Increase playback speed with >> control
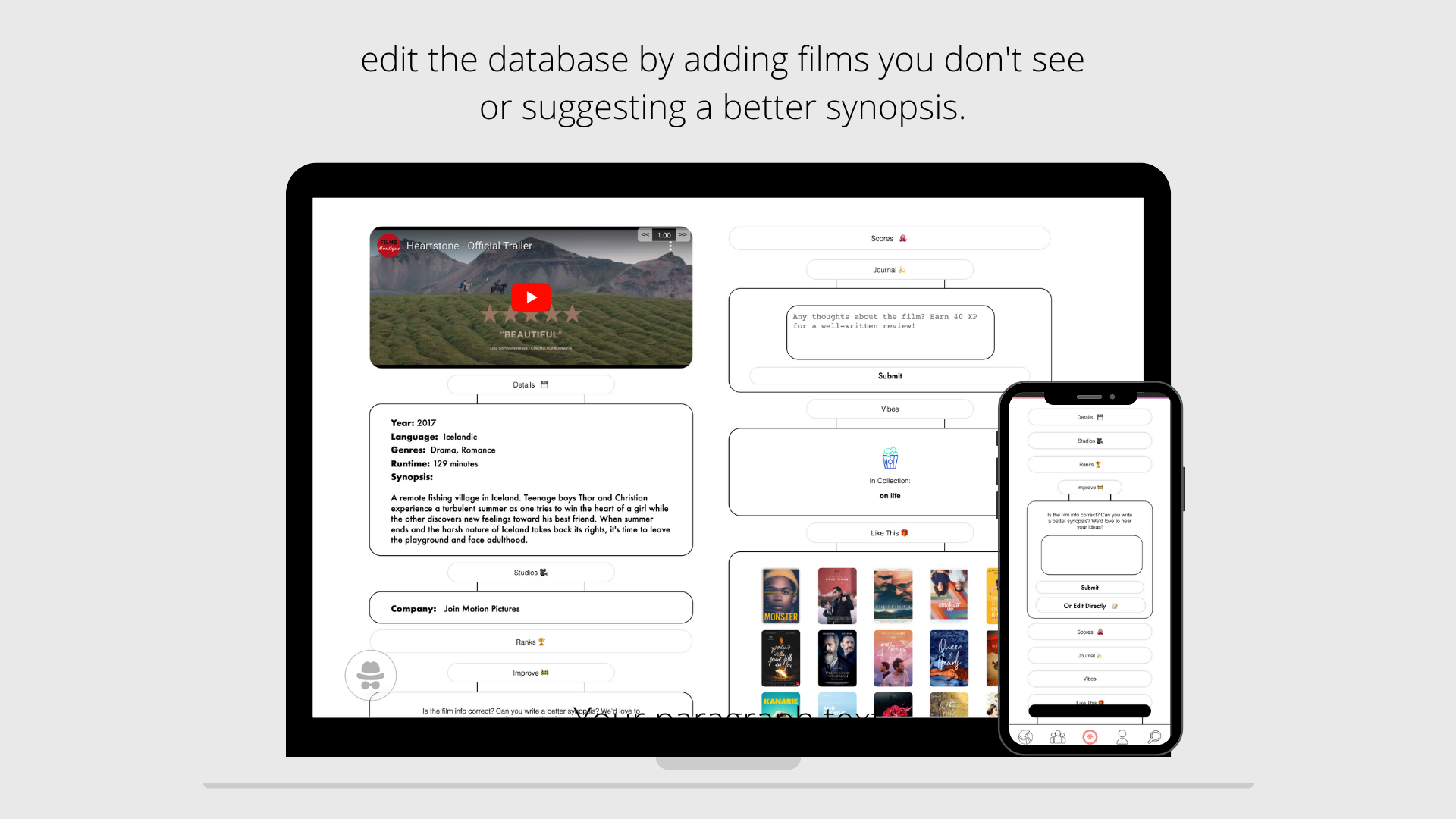1456x819 pixels. click(x=683, y=235)
